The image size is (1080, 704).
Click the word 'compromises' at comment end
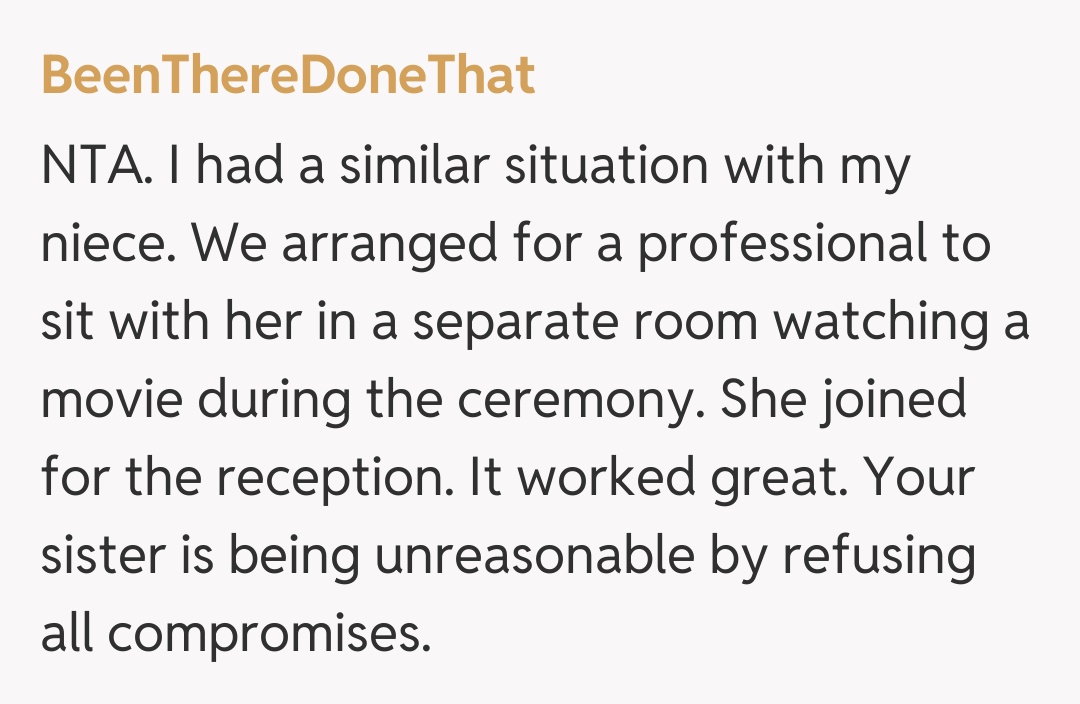point(264,635)
